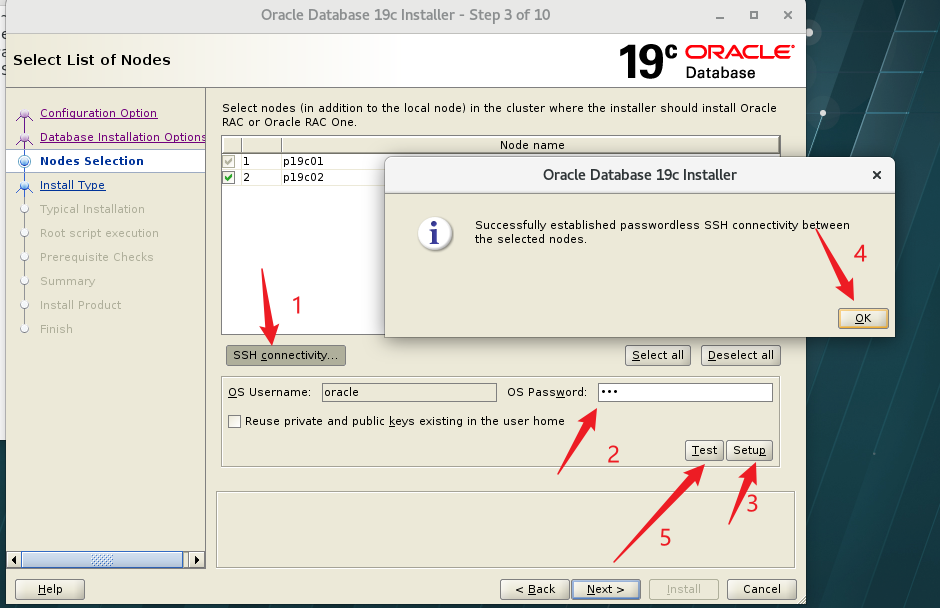Click the Install Type step bullet icon
Image resolution: width=940 pixels, height=608 pixels.
tap(25, 186)
